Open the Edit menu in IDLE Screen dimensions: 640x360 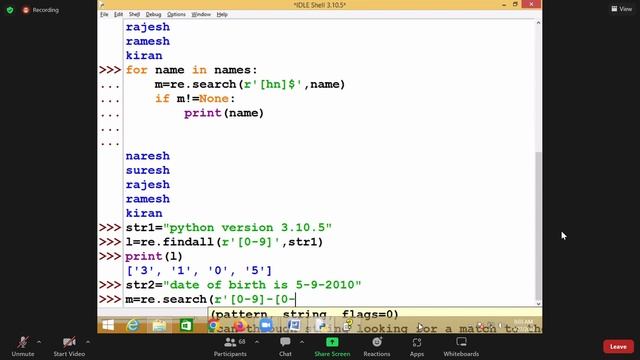pos(118,14)
